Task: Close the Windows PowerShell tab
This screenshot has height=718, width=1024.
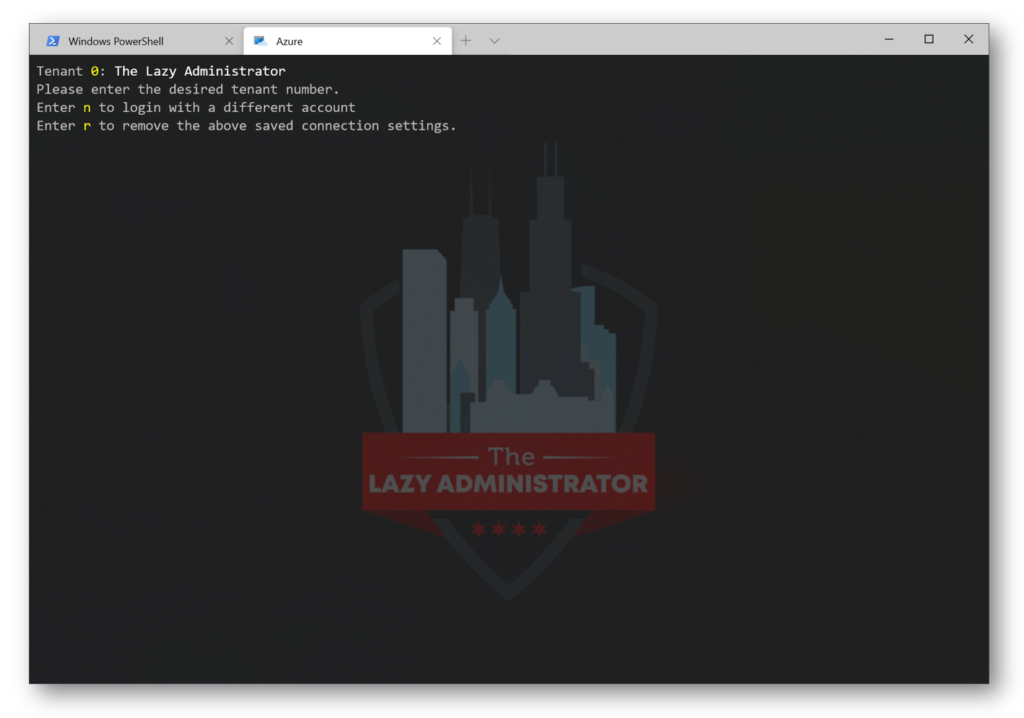Action: pos(229,41)
